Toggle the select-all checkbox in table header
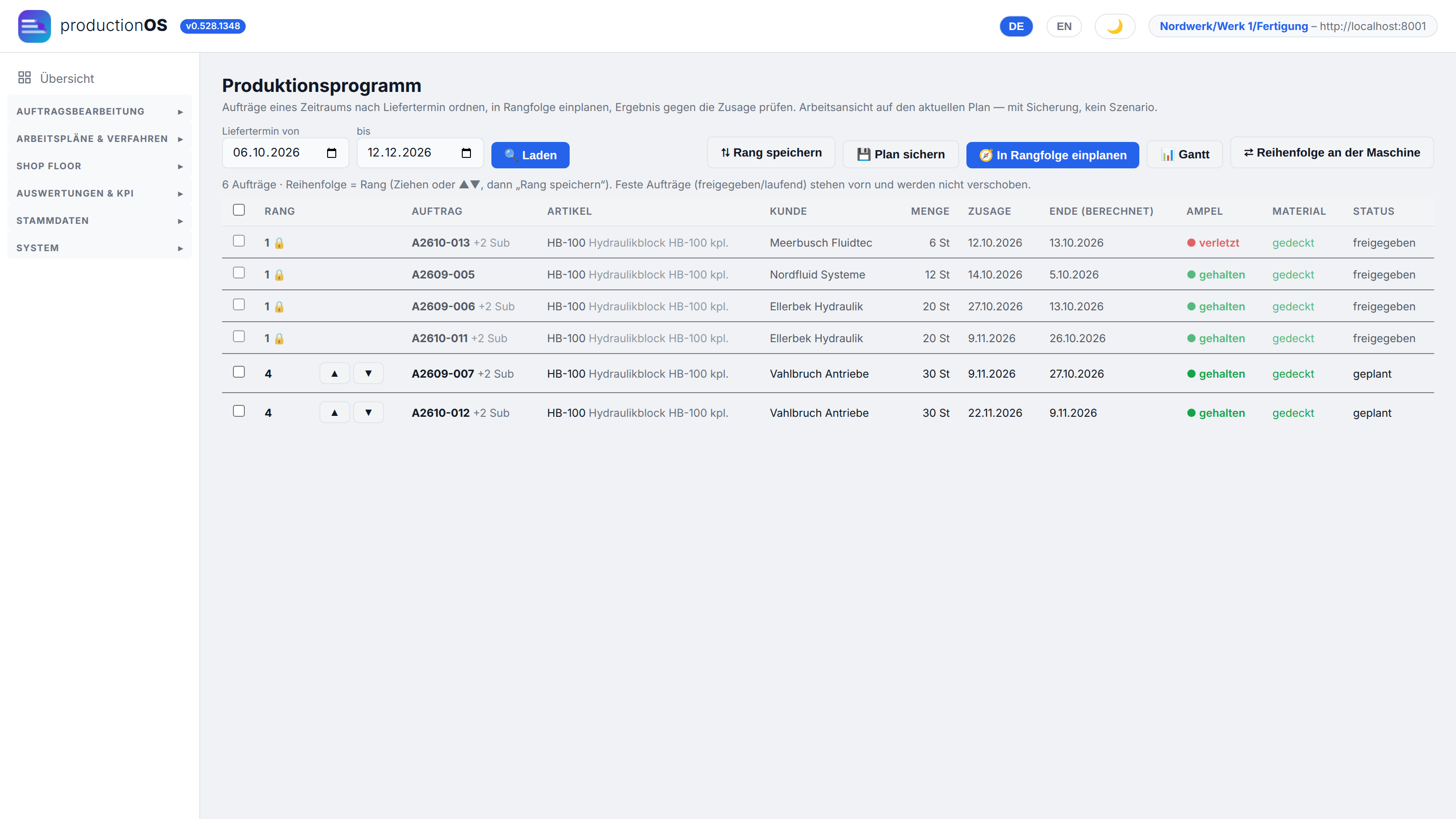The image size is (1456, 819). click(x=239, y=210)
